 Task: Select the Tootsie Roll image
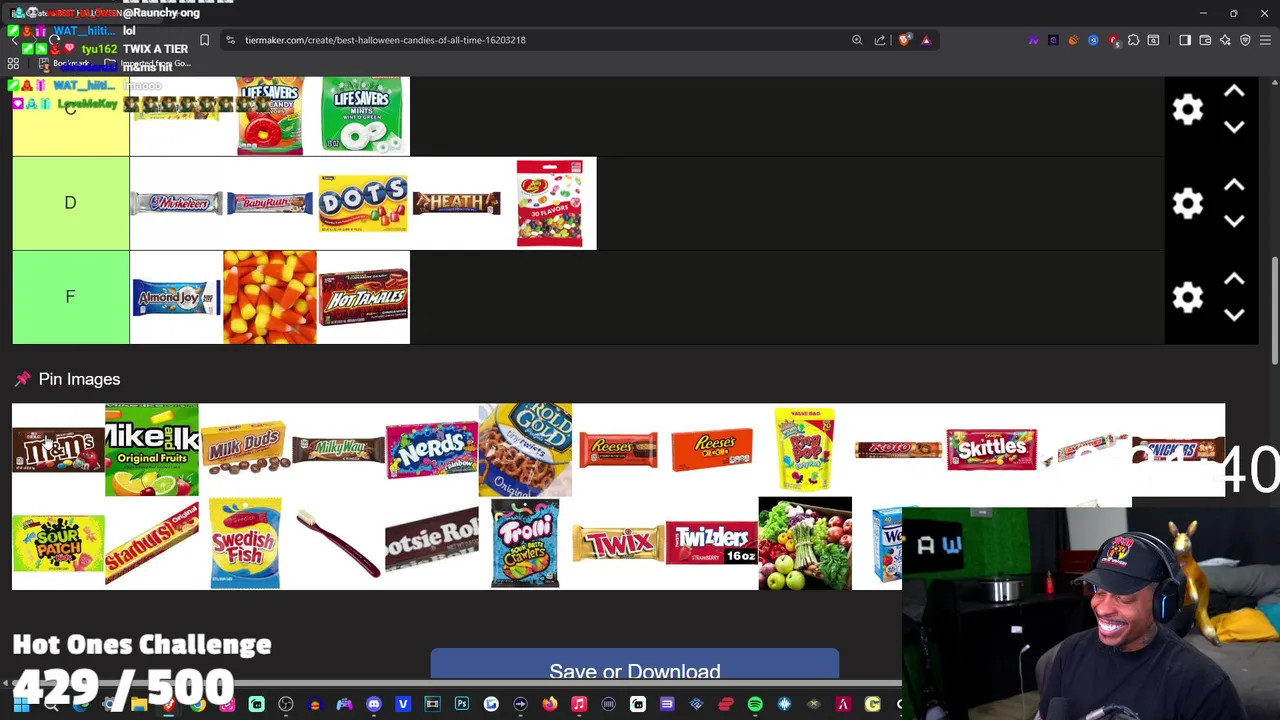(x=432, y=543)
